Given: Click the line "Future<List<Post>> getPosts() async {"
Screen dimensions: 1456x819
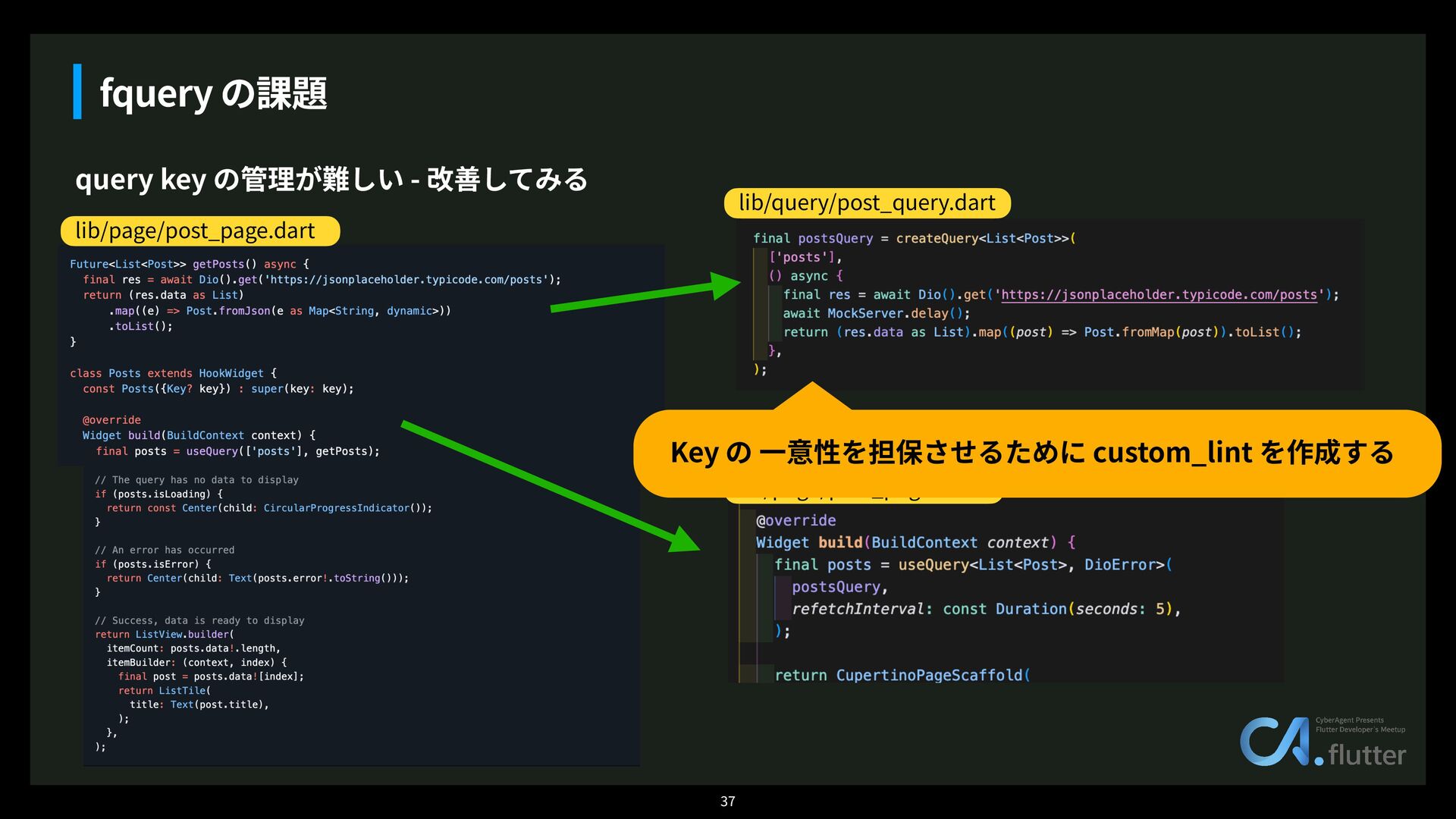Looking at the screenshot, I should point(190,264).
